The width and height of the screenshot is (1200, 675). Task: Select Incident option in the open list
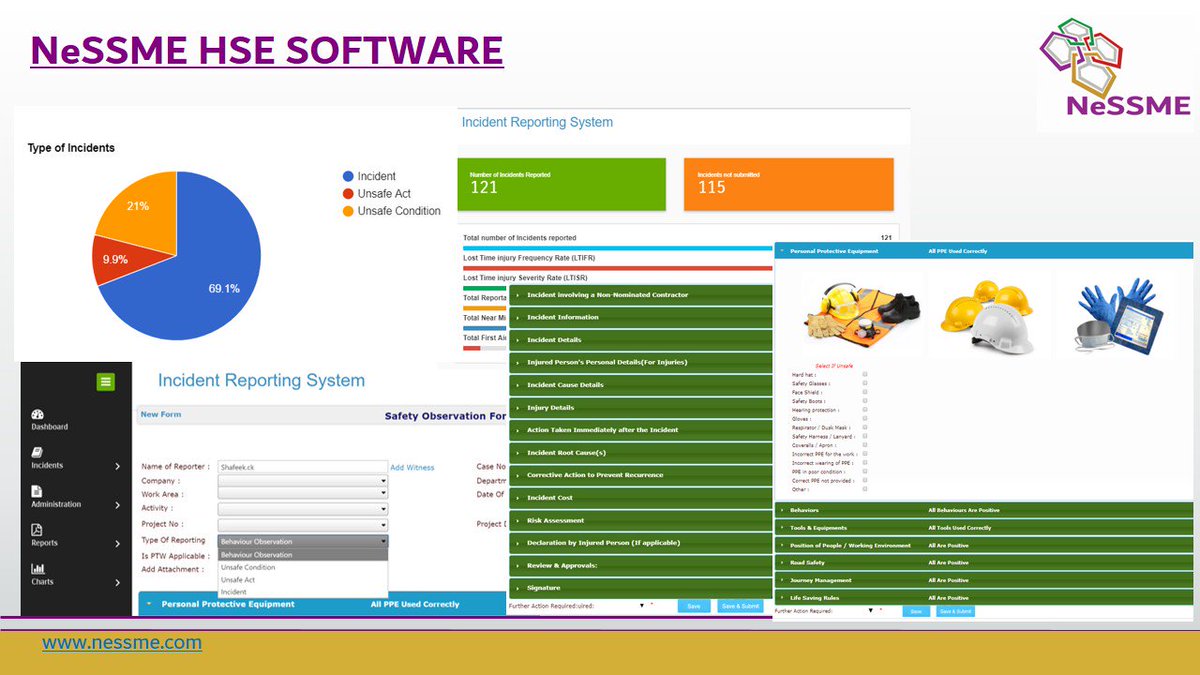tap(303, 592)
